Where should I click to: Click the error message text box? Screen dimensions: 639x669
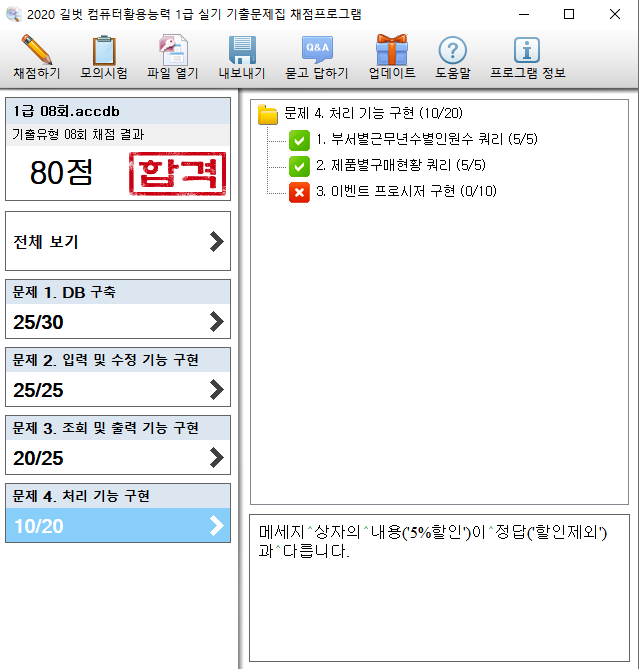(x=440, y=587)
